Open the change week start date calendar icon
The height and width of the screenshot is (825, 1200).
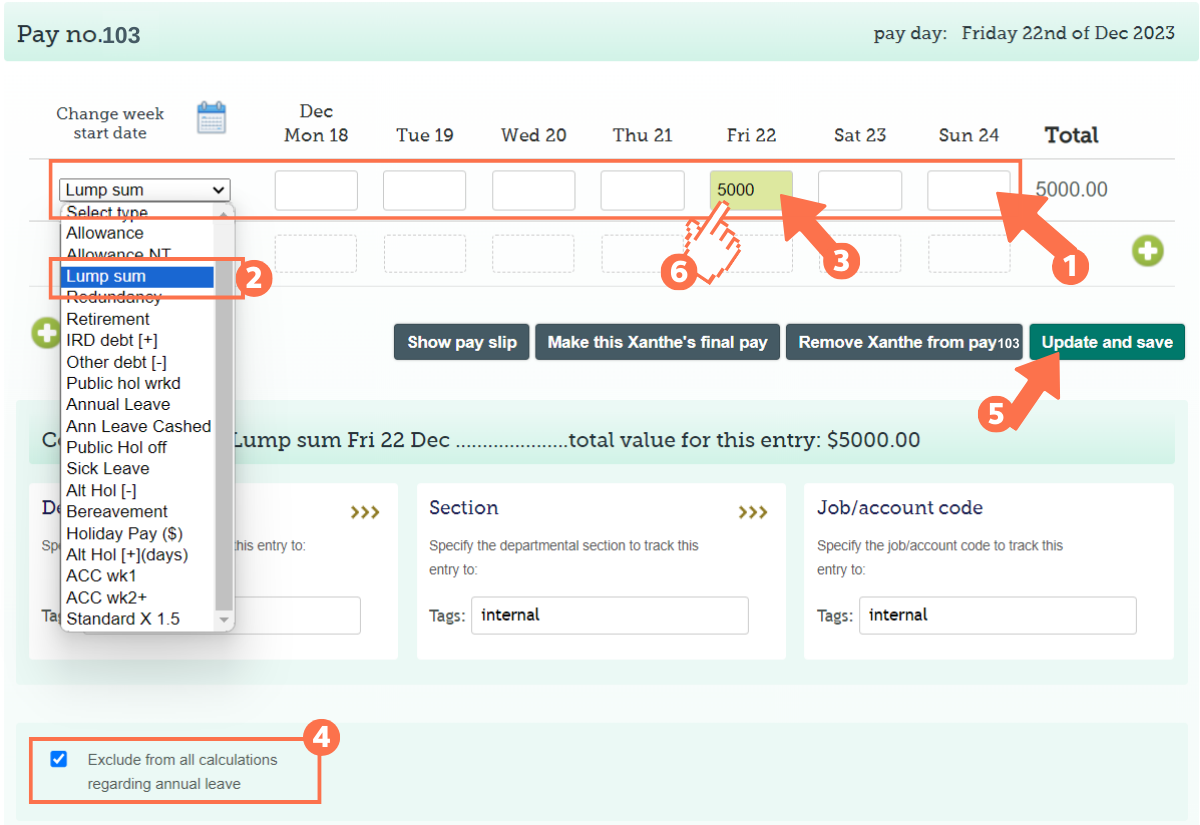(211, 118)
